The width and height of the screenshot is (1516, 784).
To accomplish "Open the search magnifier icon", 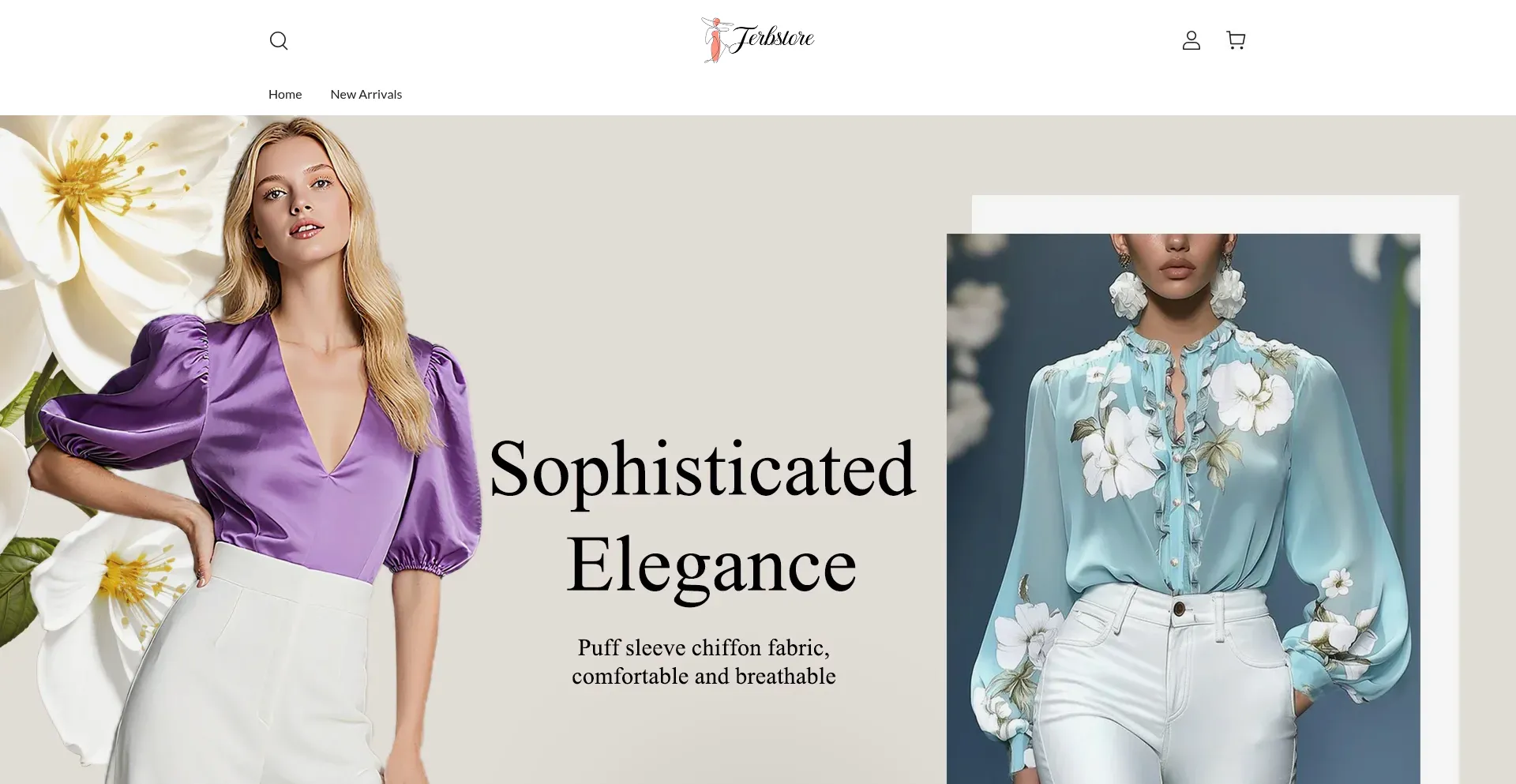I will [x=279, y=40].
